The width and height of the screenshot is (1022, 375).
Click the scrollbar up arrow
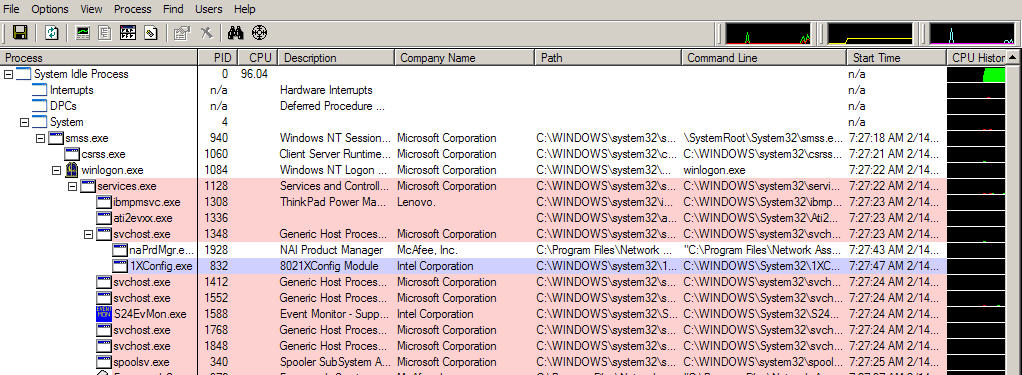pyautogui.click(x=1015, y=57)
